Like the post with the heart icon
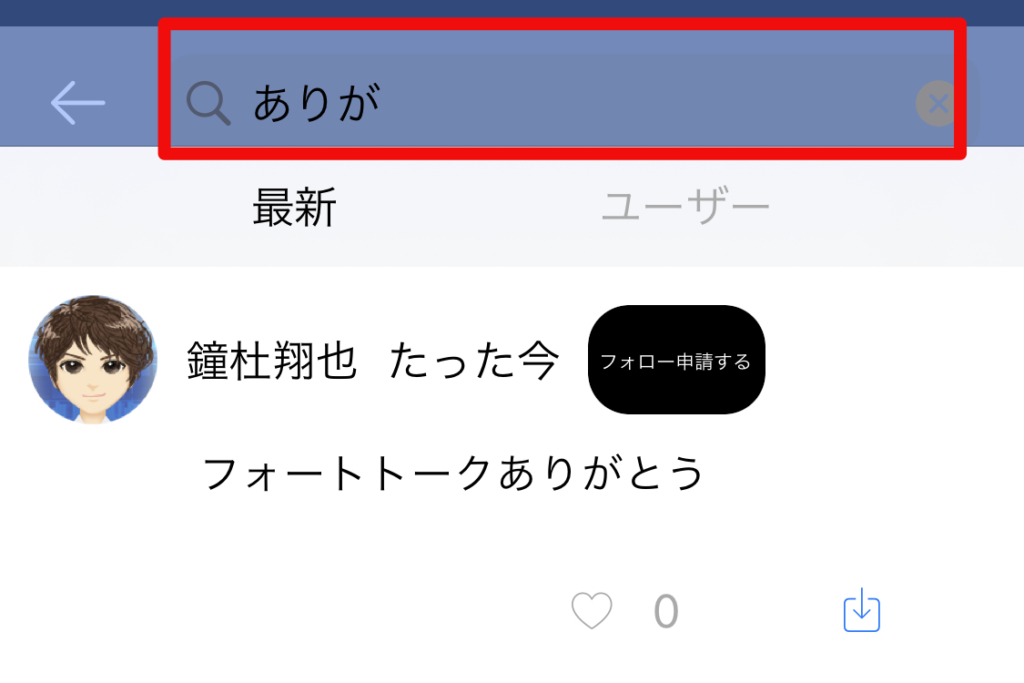Screen dimensions: 1024x683 click(592, 610)
